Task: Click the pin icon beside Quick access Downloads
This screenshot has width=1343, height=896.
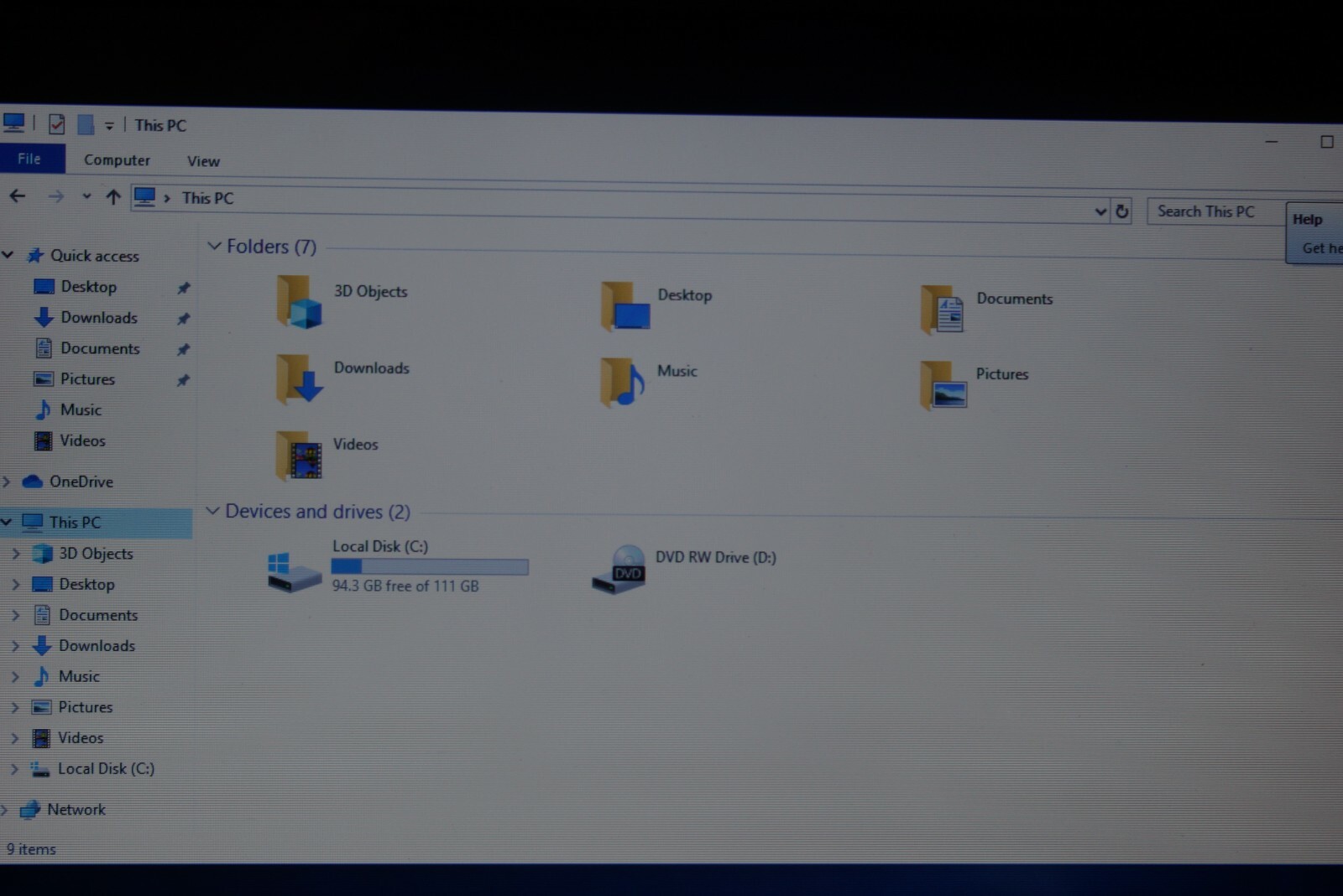Action: (183, 319)
